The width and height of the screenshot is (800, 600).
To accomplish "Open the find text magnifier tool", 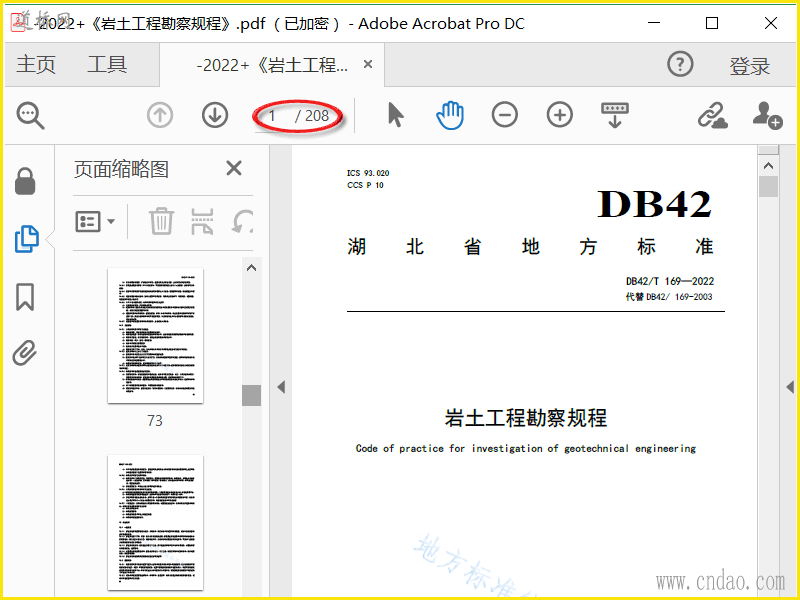I will 30,116.
